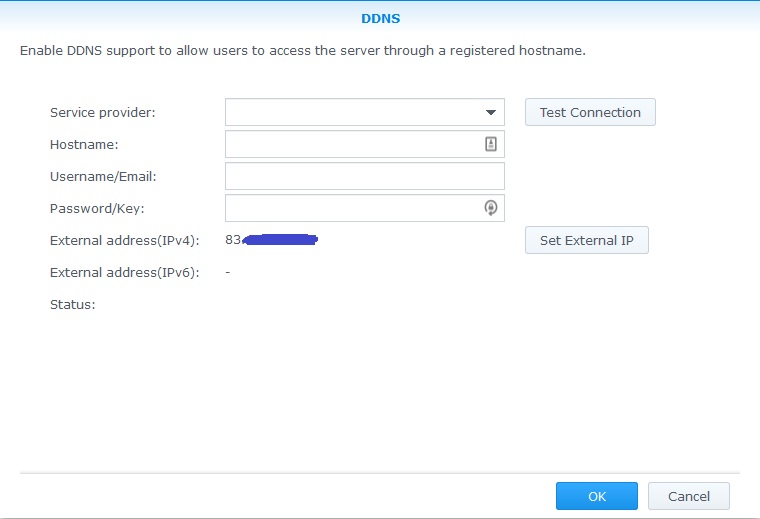Cancel the DDNS dialog
The height and width of the screenshot is (519, 760).
688,496
